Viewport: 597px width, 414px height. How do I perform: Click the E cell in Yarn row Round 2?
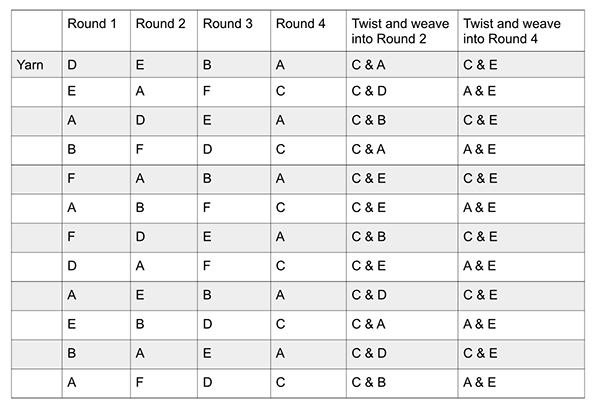coord(164,65)
